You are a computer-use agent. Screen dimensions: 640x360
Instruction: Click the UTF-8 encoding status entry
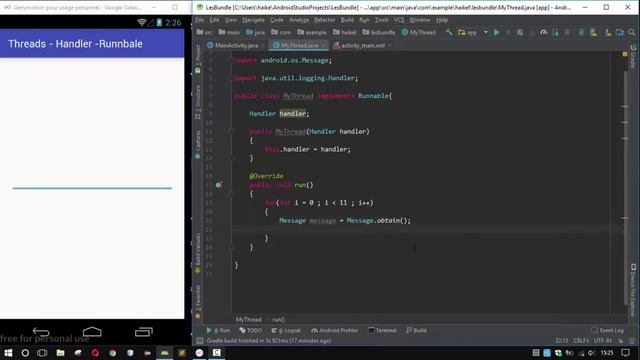click(x=602, y=340)
